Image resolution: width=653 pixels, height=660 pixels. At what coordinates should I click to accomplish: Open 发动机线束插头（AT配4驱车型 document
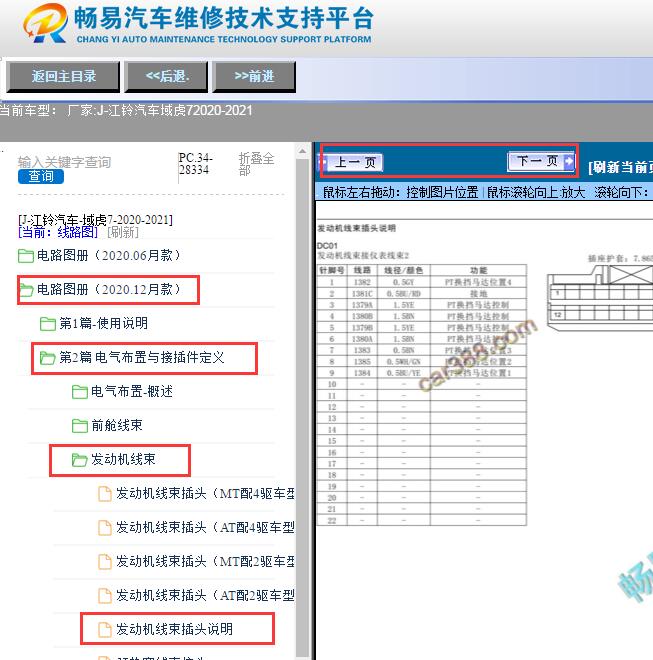click(x=205, y=528)
